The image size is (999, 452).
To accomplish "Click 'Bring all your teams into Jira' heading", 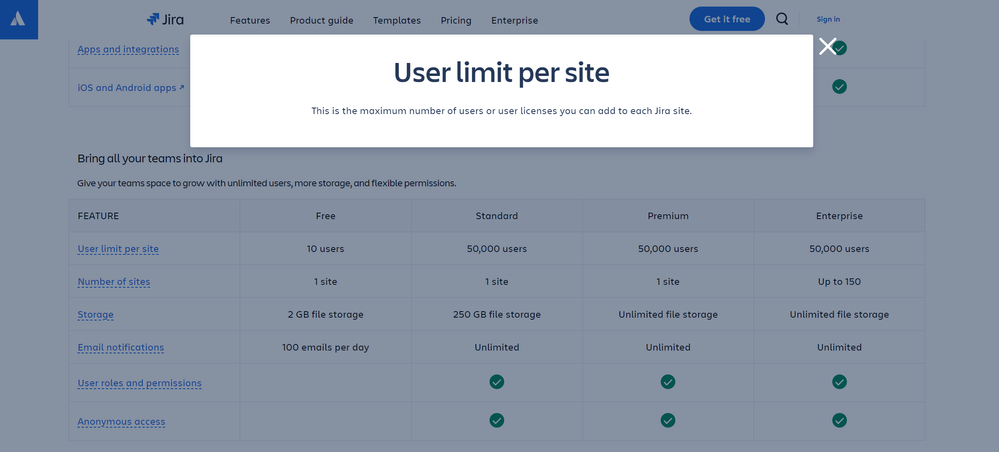I will point(150,158).
